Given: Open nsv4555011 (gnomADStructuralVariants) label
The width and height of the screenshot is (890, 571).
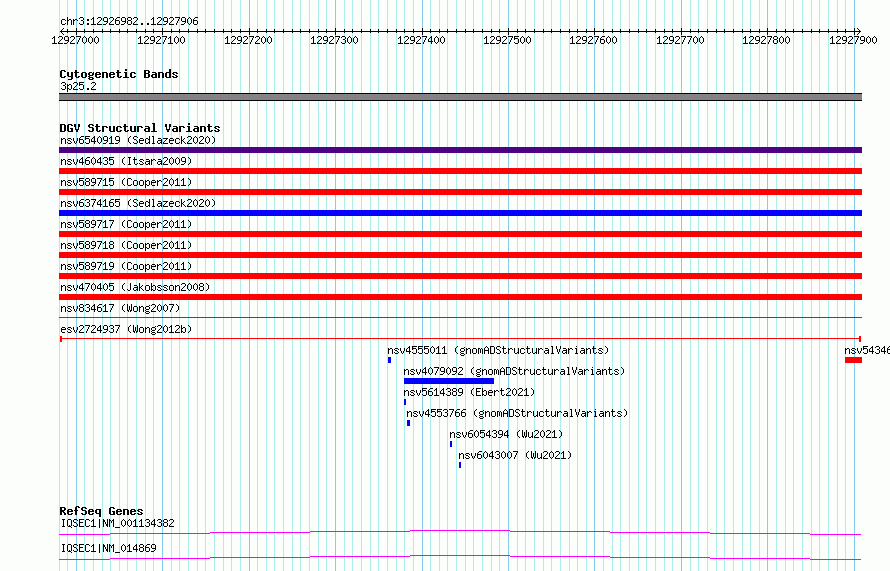Looking at the screenshot, I should point(498,350).
